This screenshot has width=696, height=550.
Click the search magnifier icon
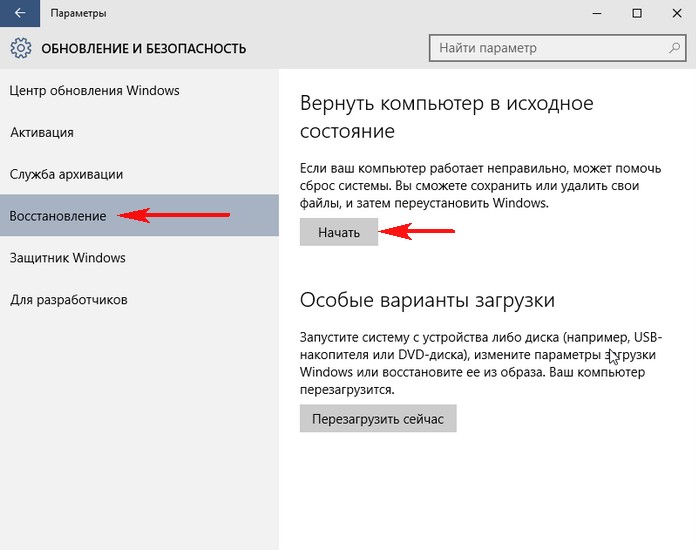674,47
